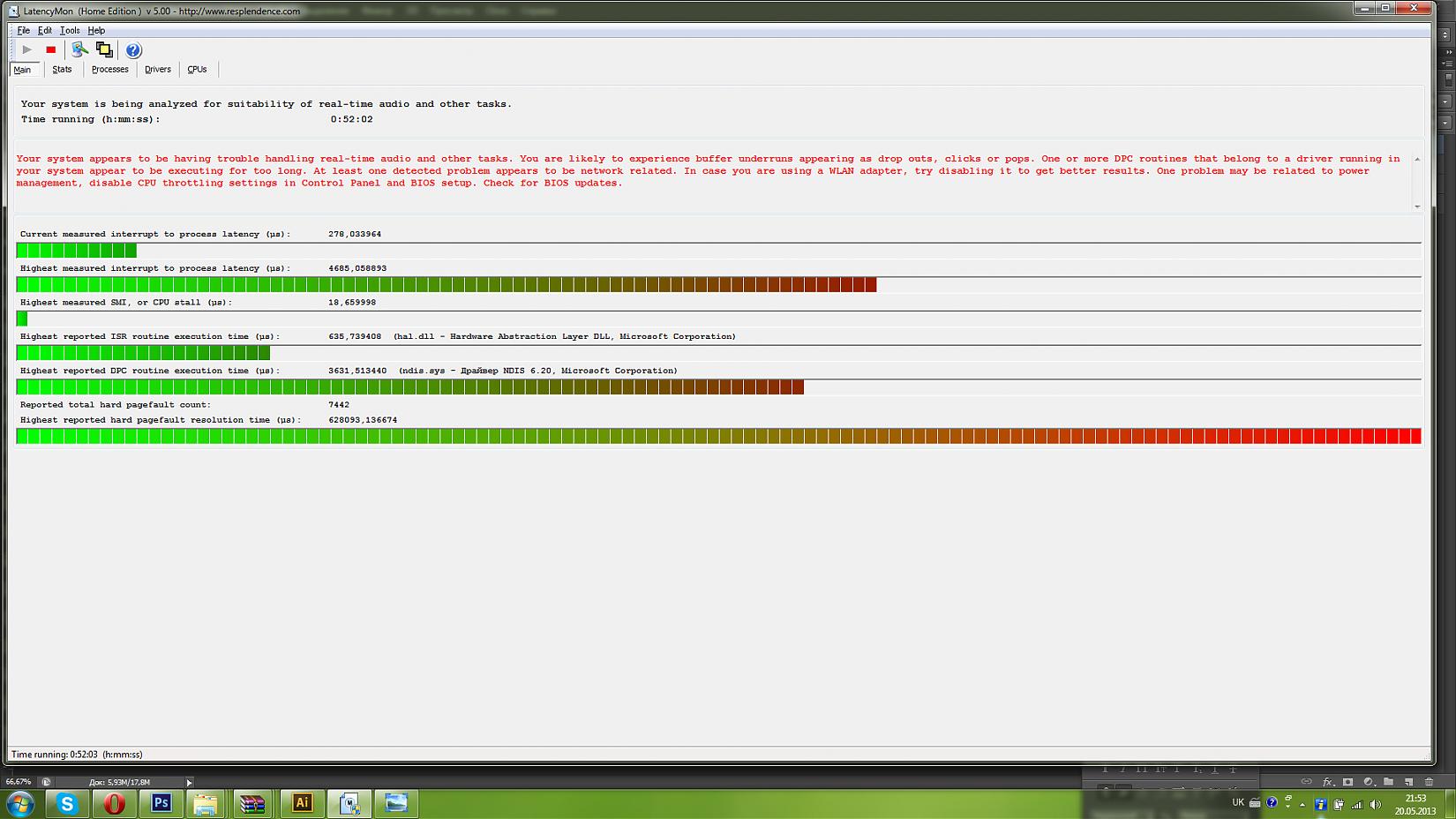The width and height of the screenshot is (1456, 819).
Task: Click the 'Time running (h:mm:ss):' label
Action: (x=91, y=119)
